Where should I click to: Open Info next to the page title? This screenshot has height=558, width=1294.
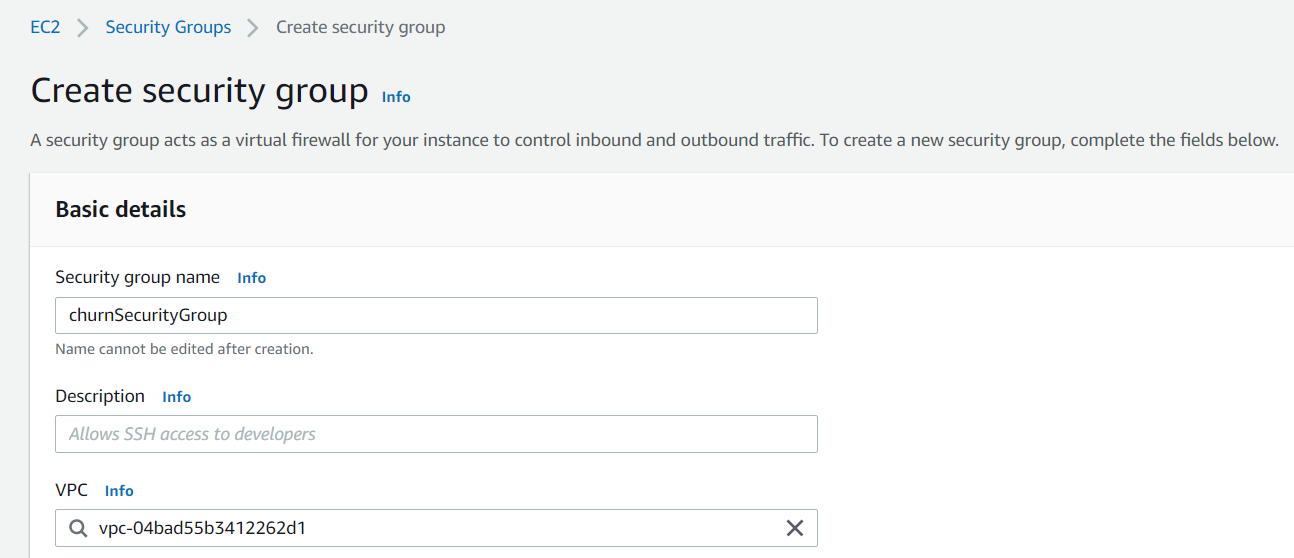click(x=396, y=97)
